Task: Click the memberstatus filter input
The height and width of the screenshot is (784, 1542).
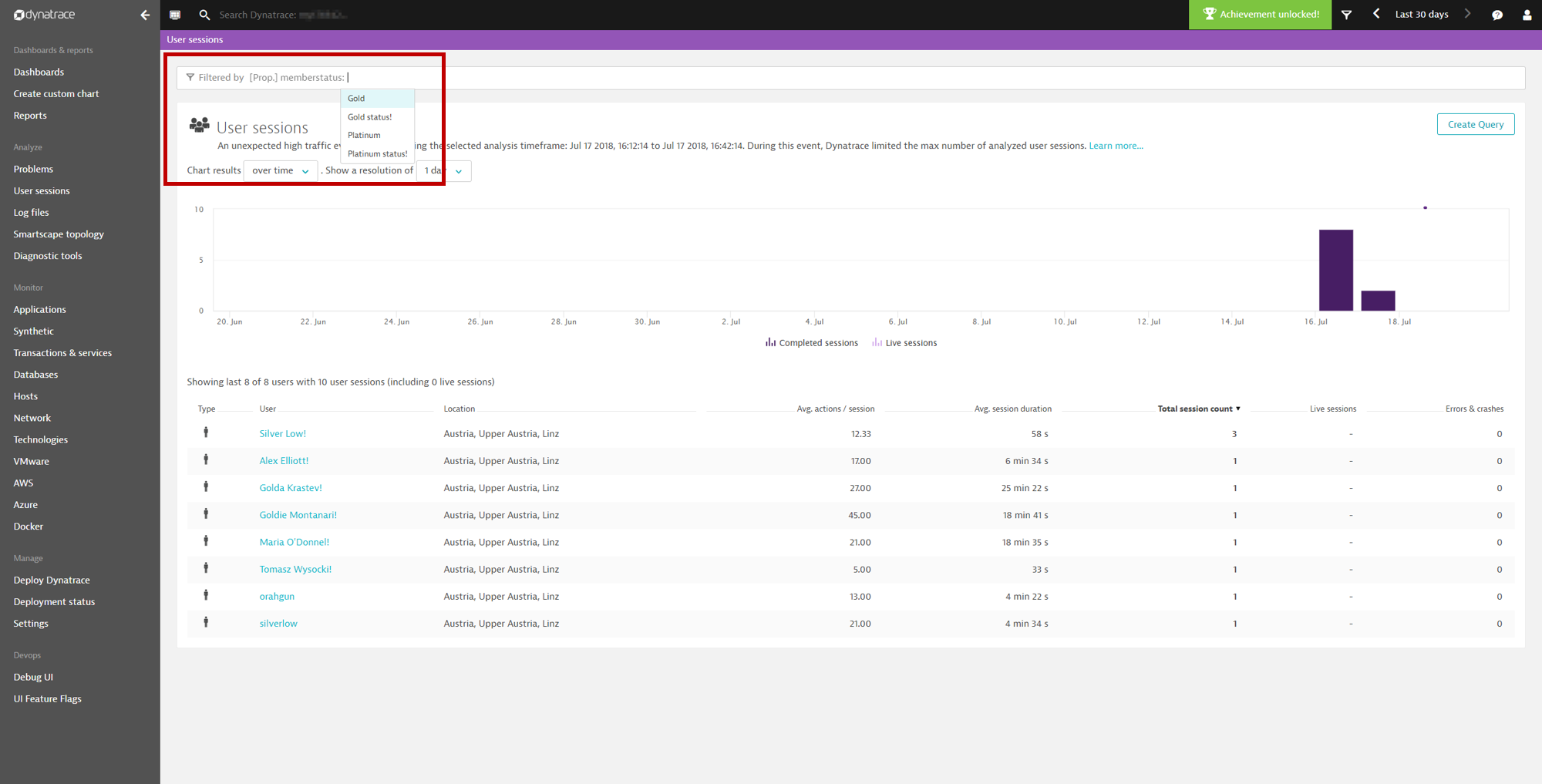Action: pyautogui.click(x=850, y=77)
